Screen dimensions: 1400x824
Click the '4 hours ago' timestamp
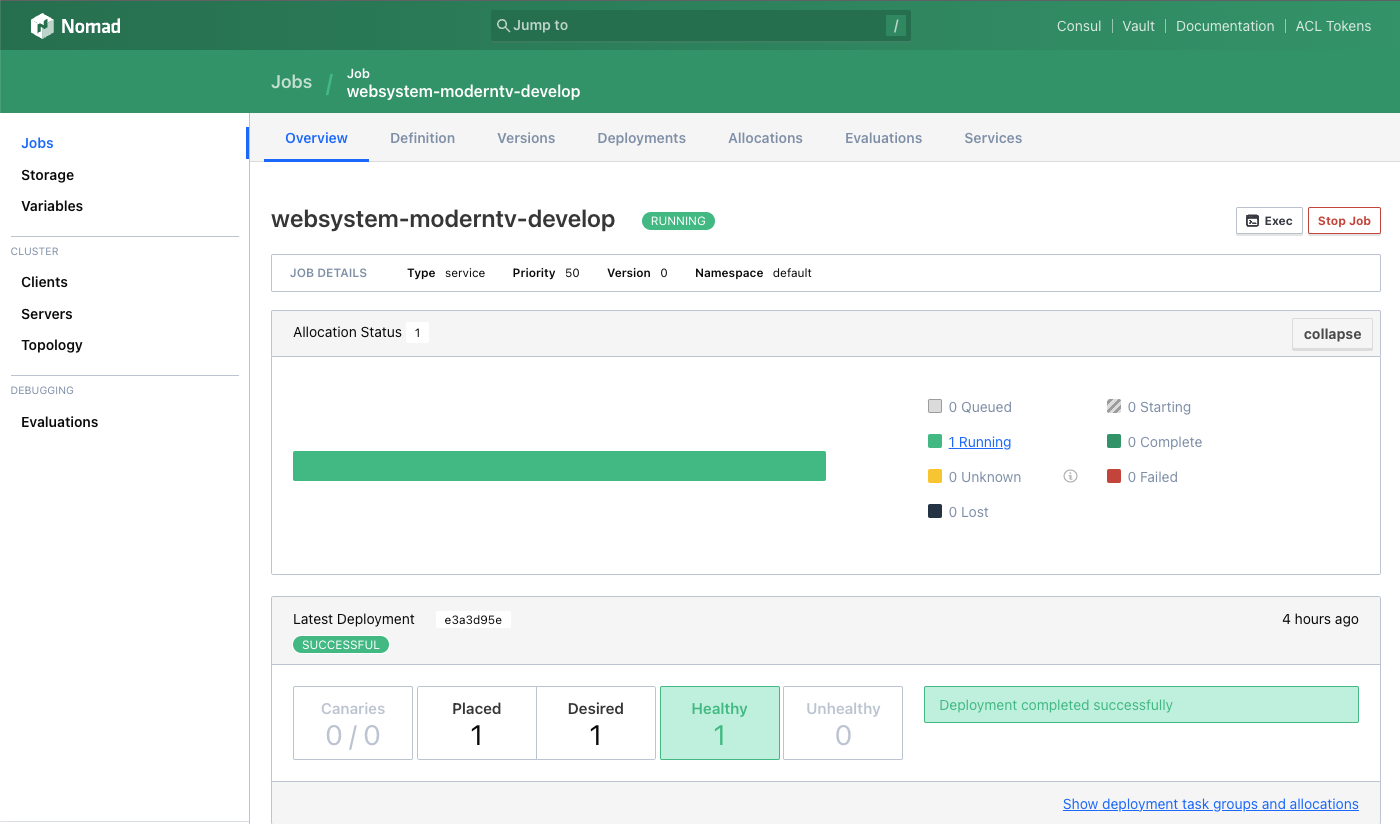[1320, 619]
